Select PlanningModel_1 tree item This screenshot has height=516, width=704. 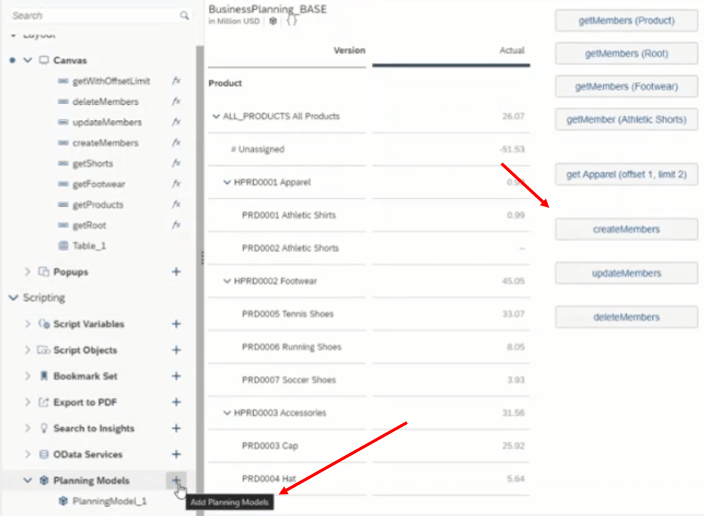(109, 501)
